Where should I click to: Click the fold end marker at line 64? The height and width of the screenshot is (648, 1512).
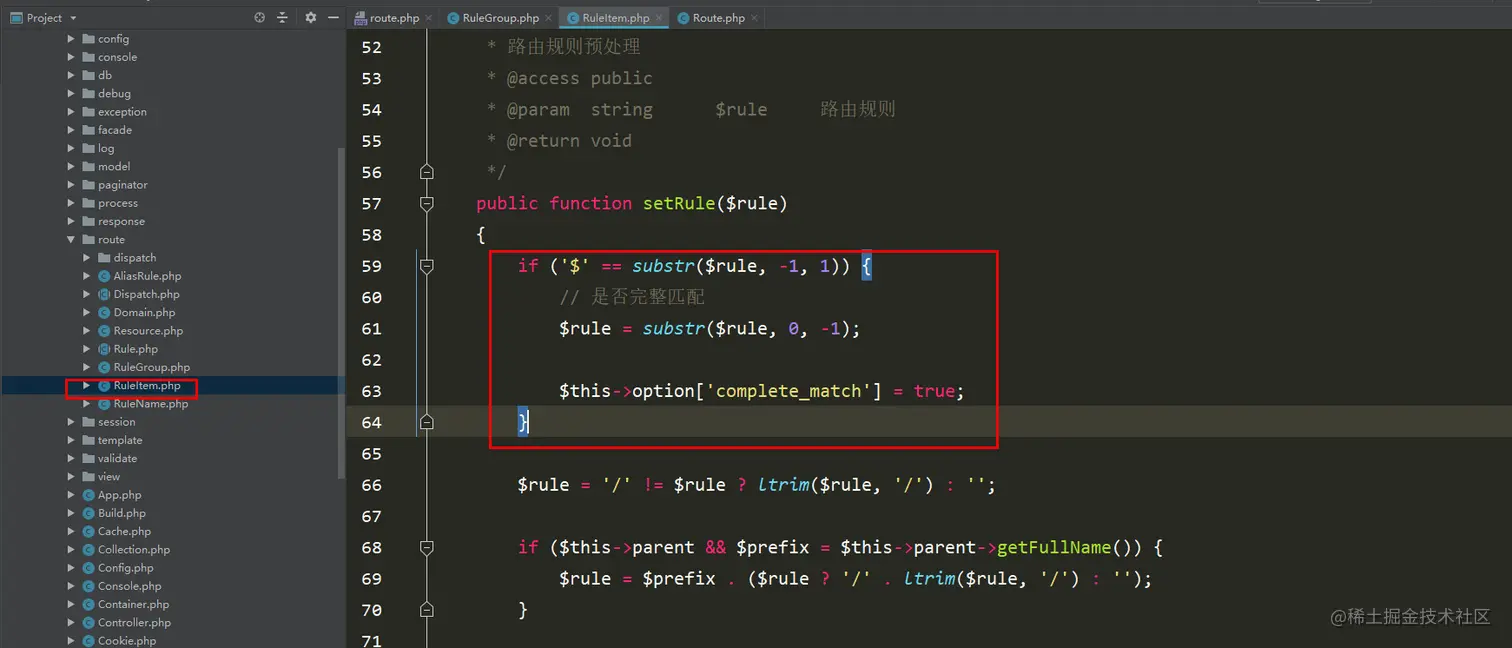click(x=427, y=422)
